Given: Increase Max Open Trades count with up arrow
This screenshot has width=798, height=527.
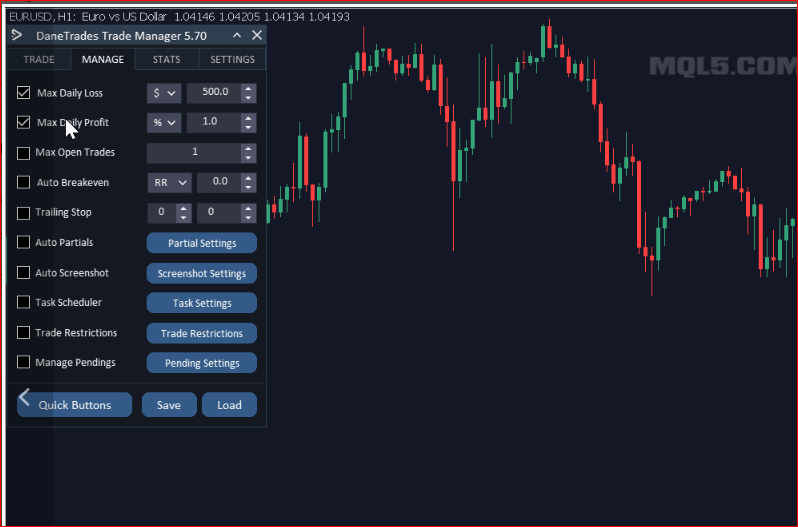Looking at the screenshot, I should (248, 148).
